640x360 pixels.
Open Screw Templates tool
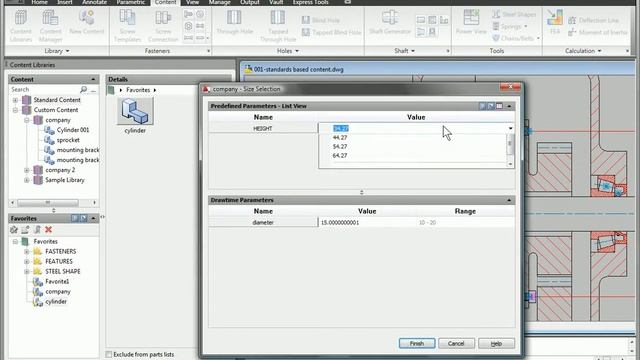127,26
